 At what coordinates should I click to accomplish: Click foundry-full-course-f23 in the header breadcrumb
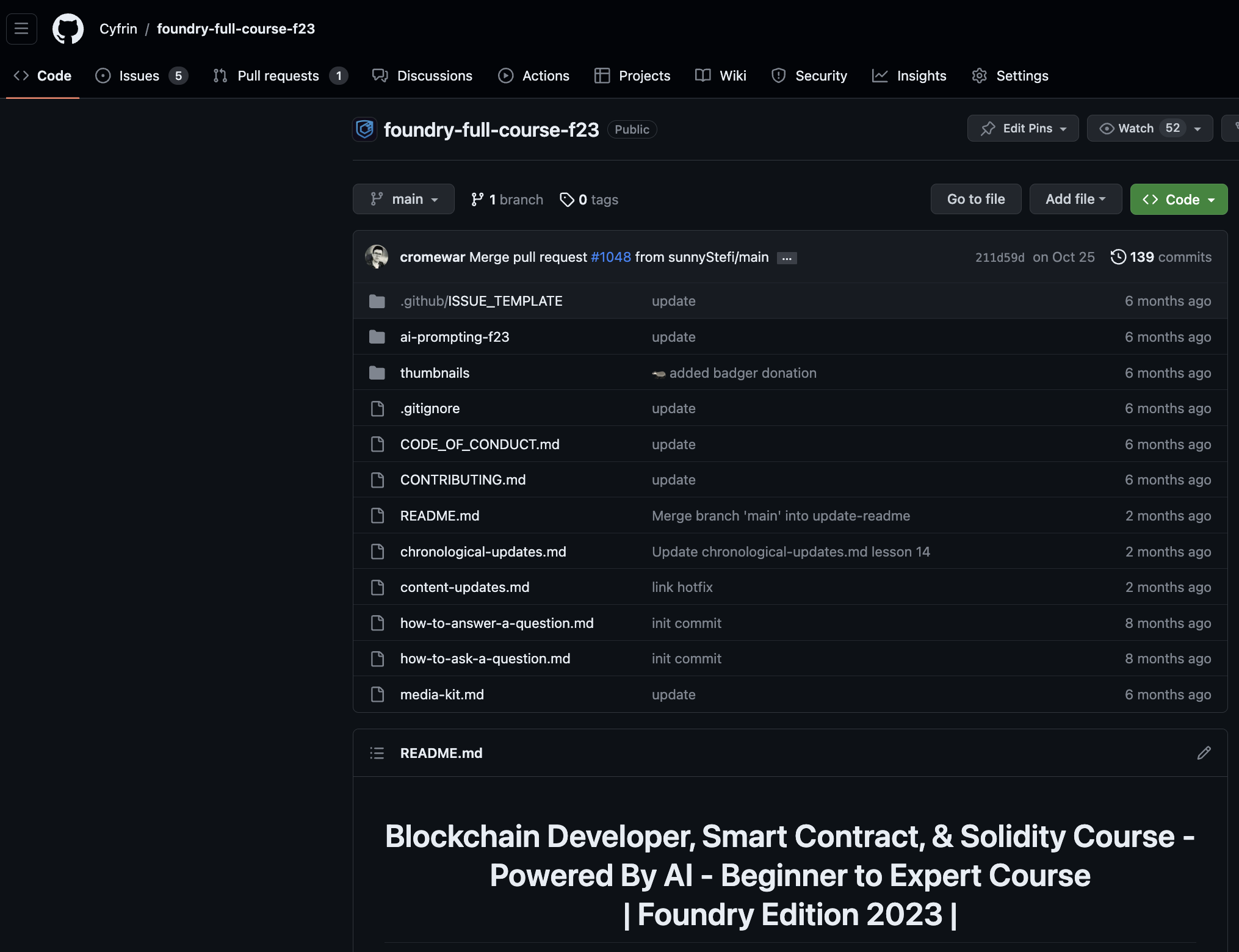[x=236, y=29]
